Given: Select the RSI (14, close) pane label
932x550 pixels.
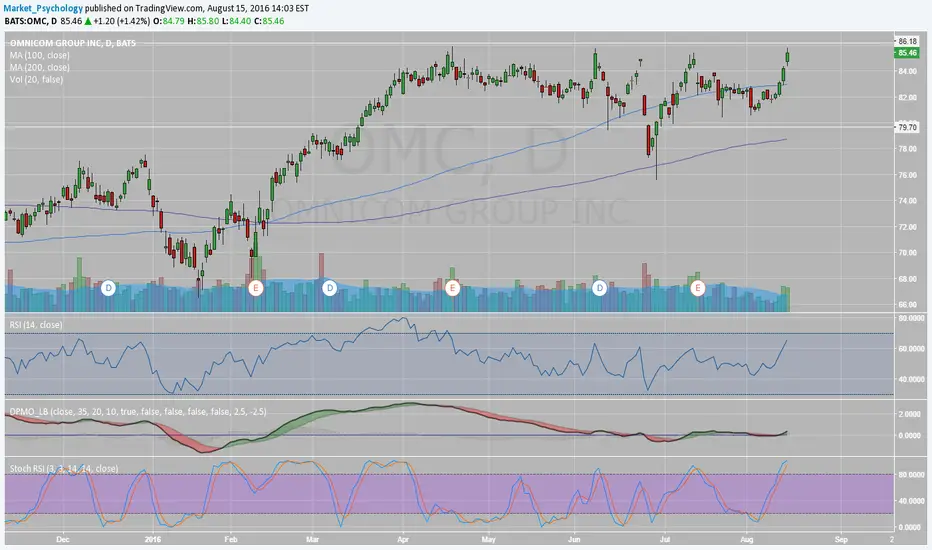Looking at the screenshot, I should pyautogui.click(x=36, y=325).
